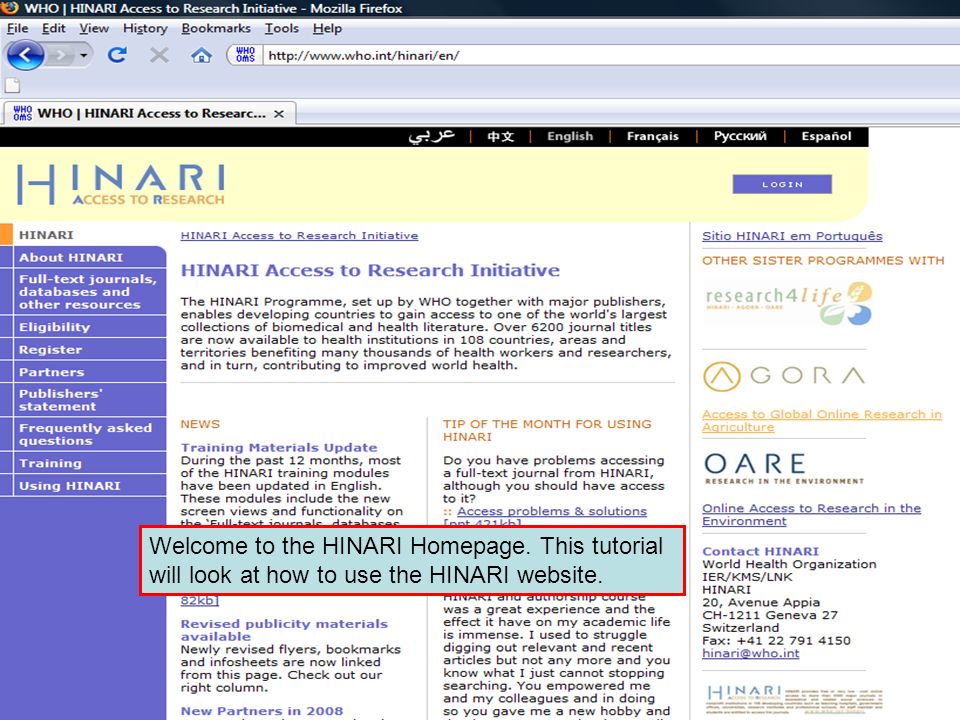Switch language to Chinese

tap(500, 137)
